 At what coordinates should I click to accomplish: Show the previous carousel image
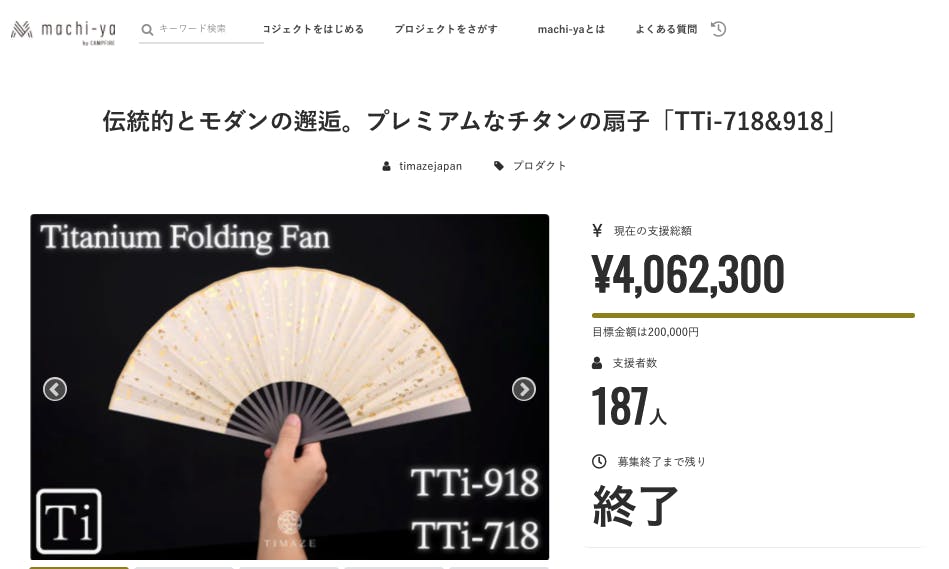coord(55,389)
